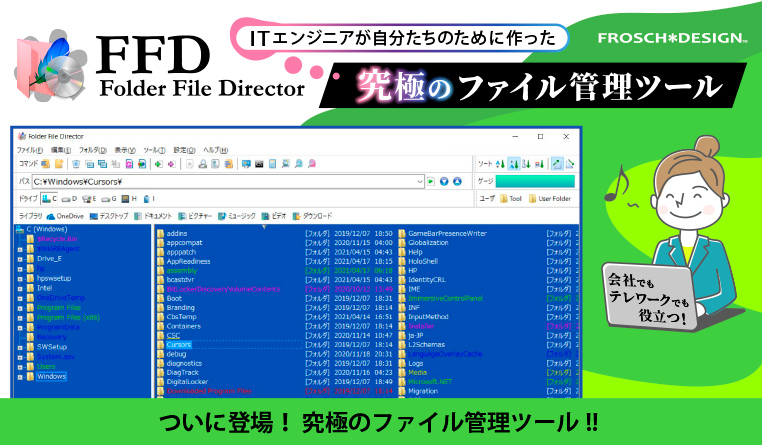Viewport: 762px width, 445px height.
Task: Select the Recovery folder in the tree
Action: click(51, 337)
